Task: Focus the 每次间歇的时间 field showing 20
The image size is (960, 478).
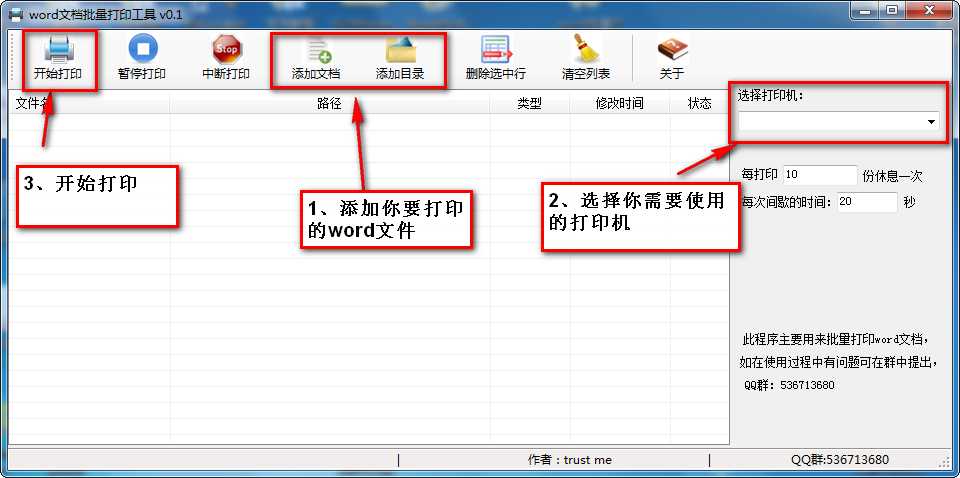Action: (x=866, y=201)
